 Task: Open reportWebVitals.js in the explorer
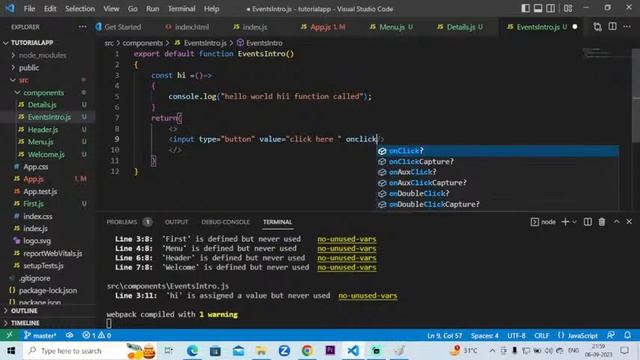53,253
